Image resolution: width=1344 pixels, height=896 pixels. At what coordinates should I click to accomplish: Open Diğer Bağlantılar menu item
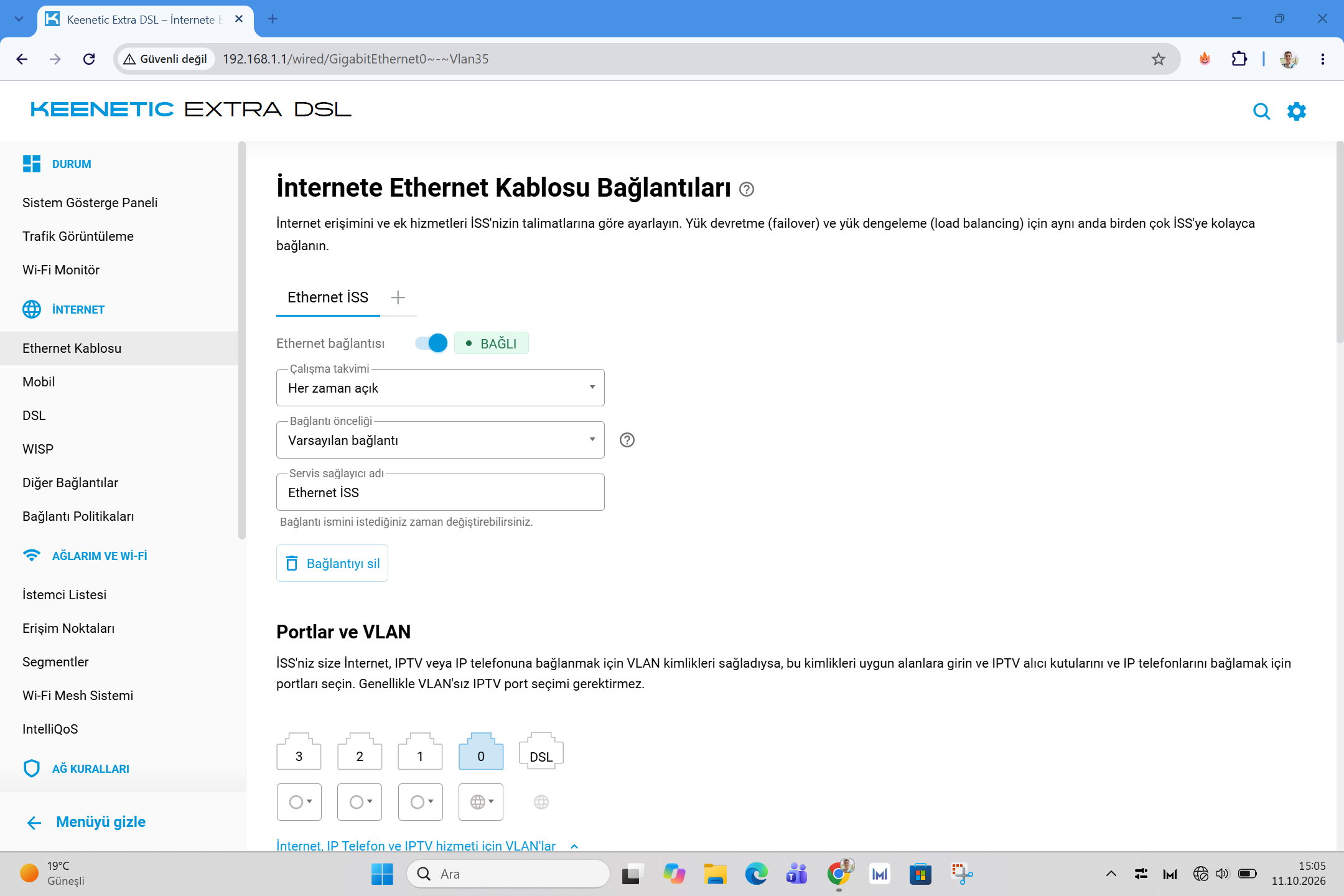(70, 483)
